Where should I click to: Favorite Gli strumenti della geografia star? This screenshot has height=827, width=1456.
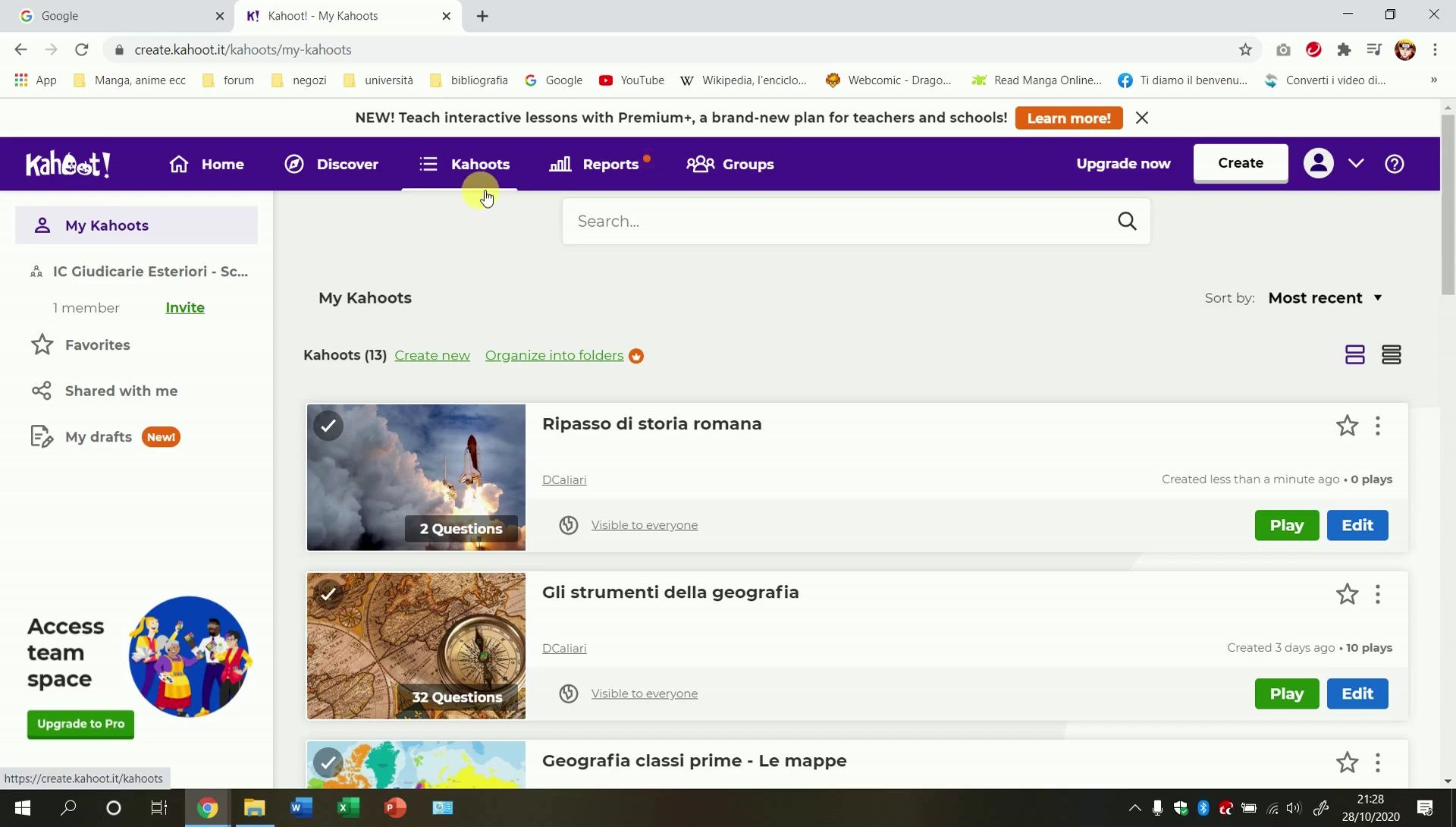coord(1347,594)
